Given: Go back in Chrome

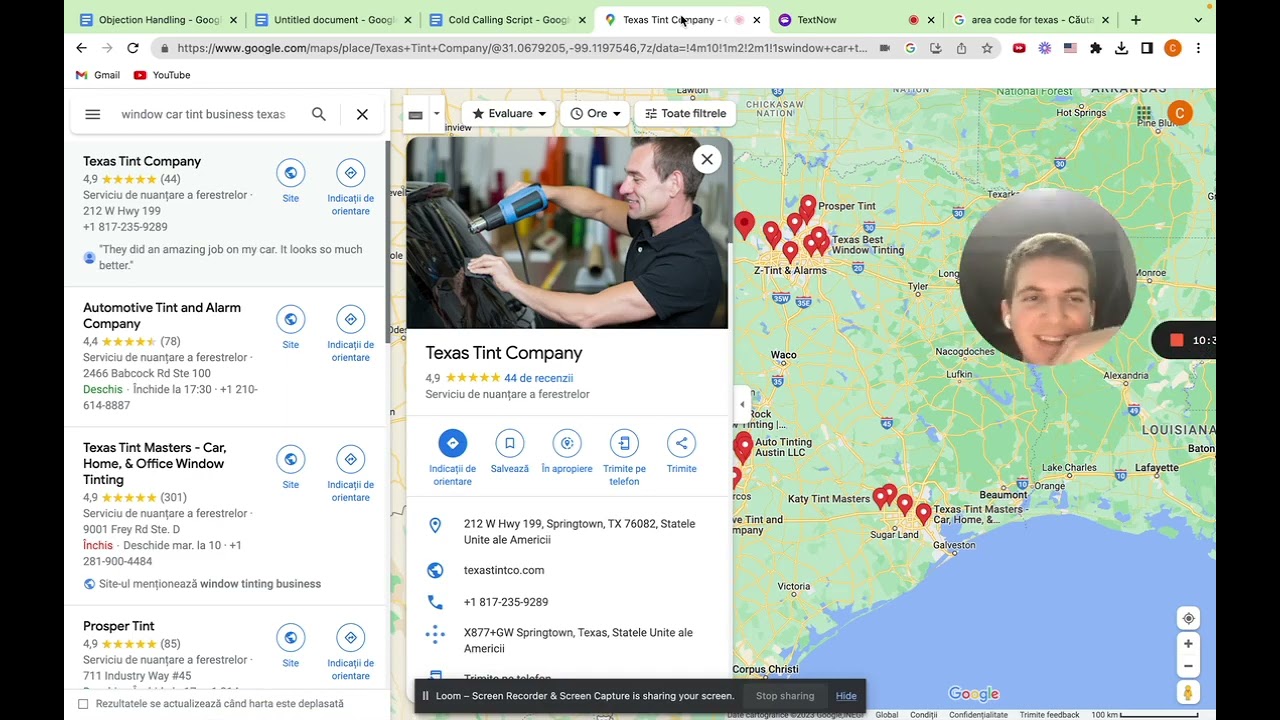Looking at the screenshot, I should click(81, 48).
